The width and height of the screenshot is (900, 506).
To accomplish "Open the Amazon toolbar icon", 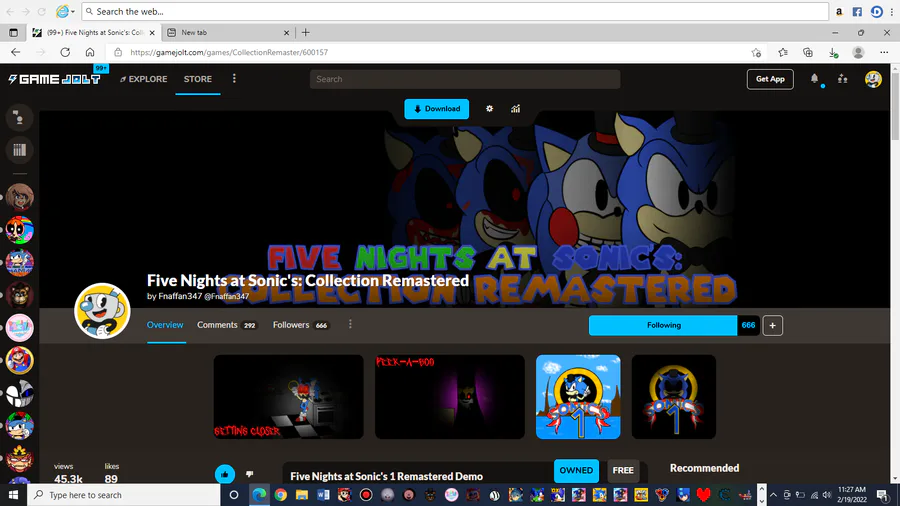I will (839, 11).
